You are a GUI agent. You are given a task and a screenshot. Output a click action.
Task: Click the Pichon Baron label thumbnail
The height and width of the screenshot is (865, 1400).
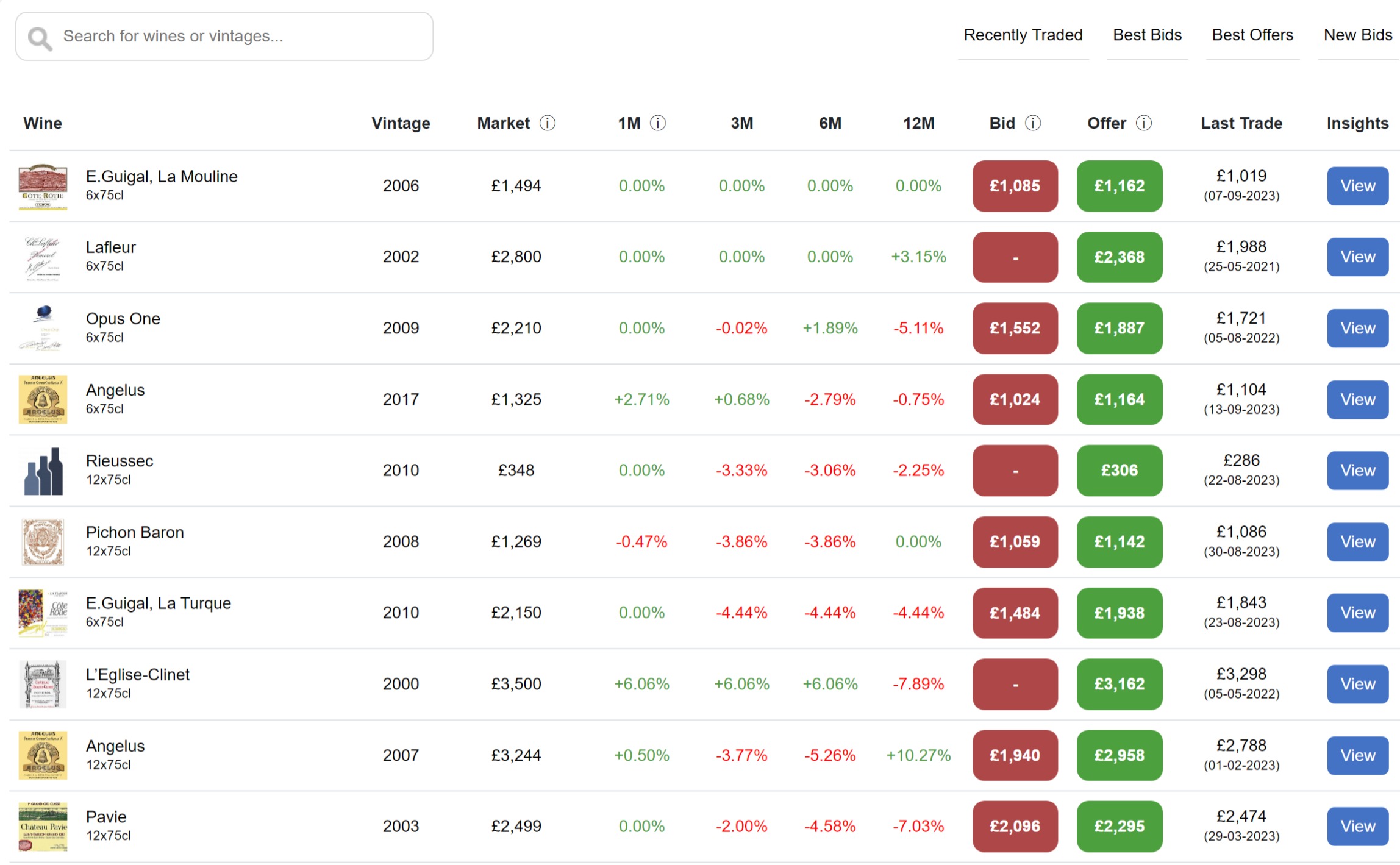coord(43,543)
